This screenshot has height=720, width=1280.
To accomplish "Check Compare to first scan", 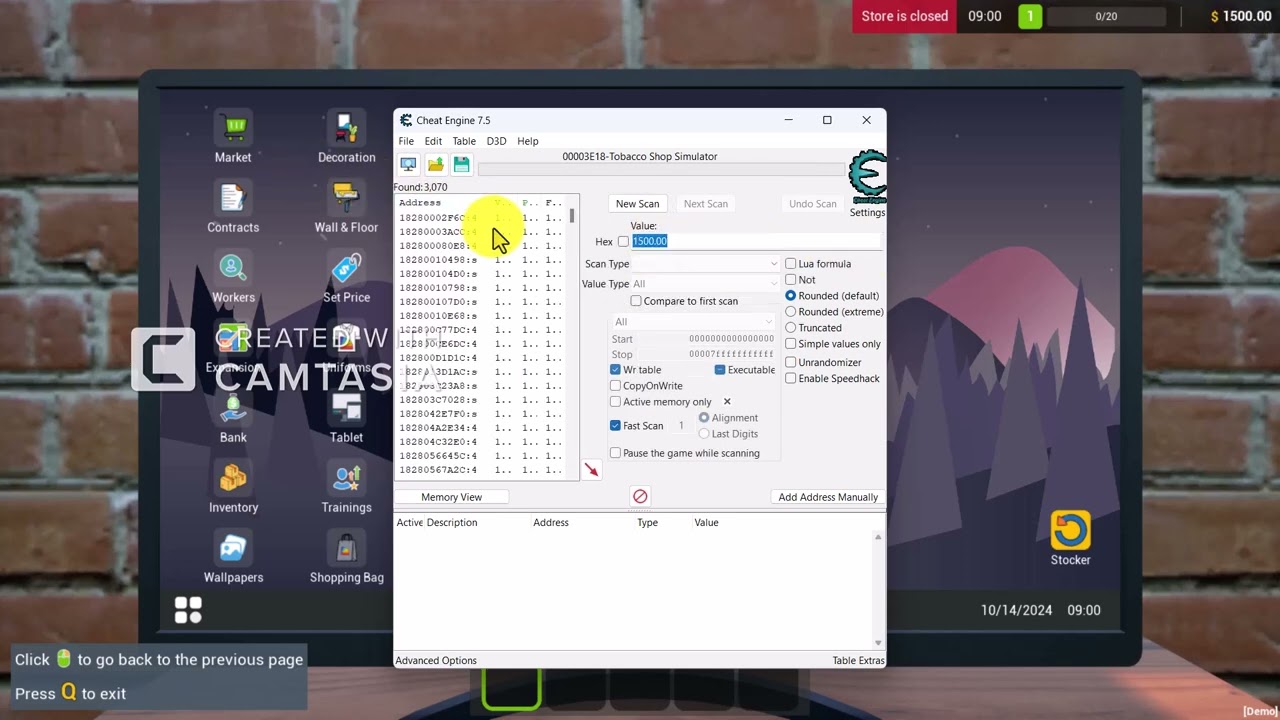I will coord(635,301).
